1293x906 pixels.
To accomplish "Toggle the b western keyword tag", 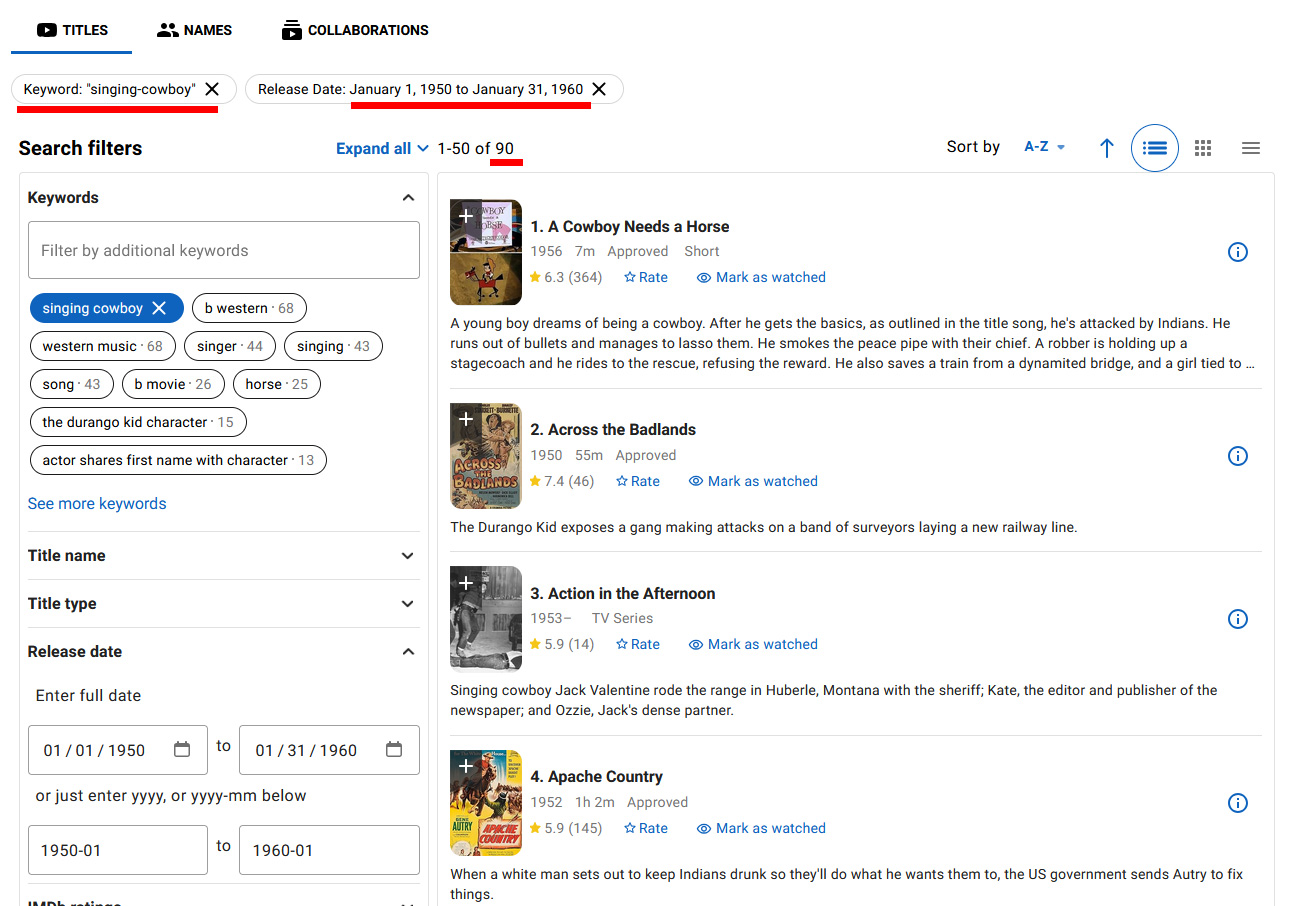I will (x=249, y=308).
